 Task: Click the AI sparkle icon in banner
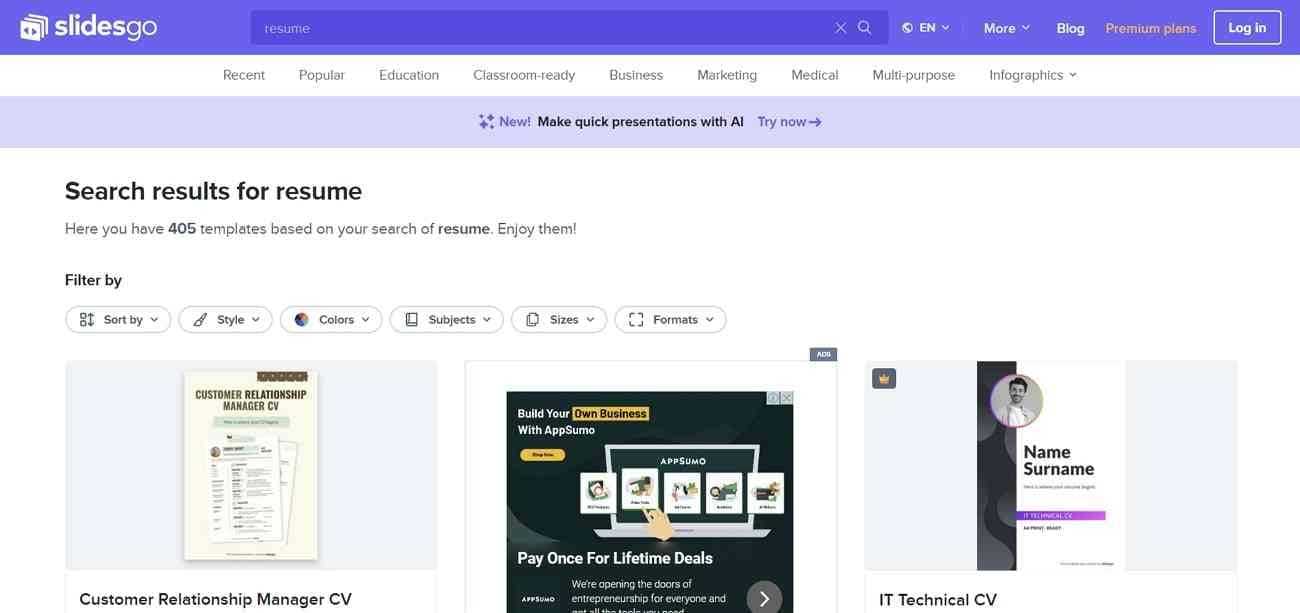(486, 122)
